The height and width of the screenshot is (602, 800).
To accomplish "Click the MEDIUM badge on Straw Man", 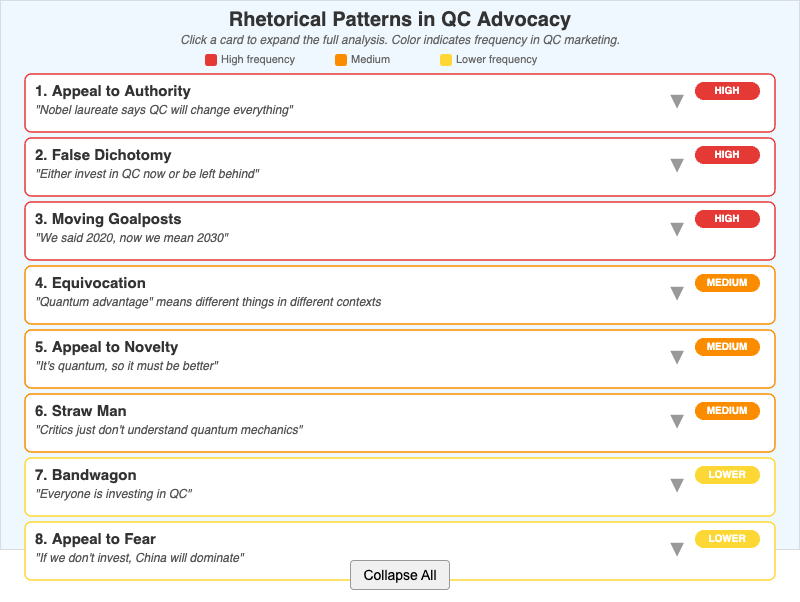I will (x=727, y=410).
